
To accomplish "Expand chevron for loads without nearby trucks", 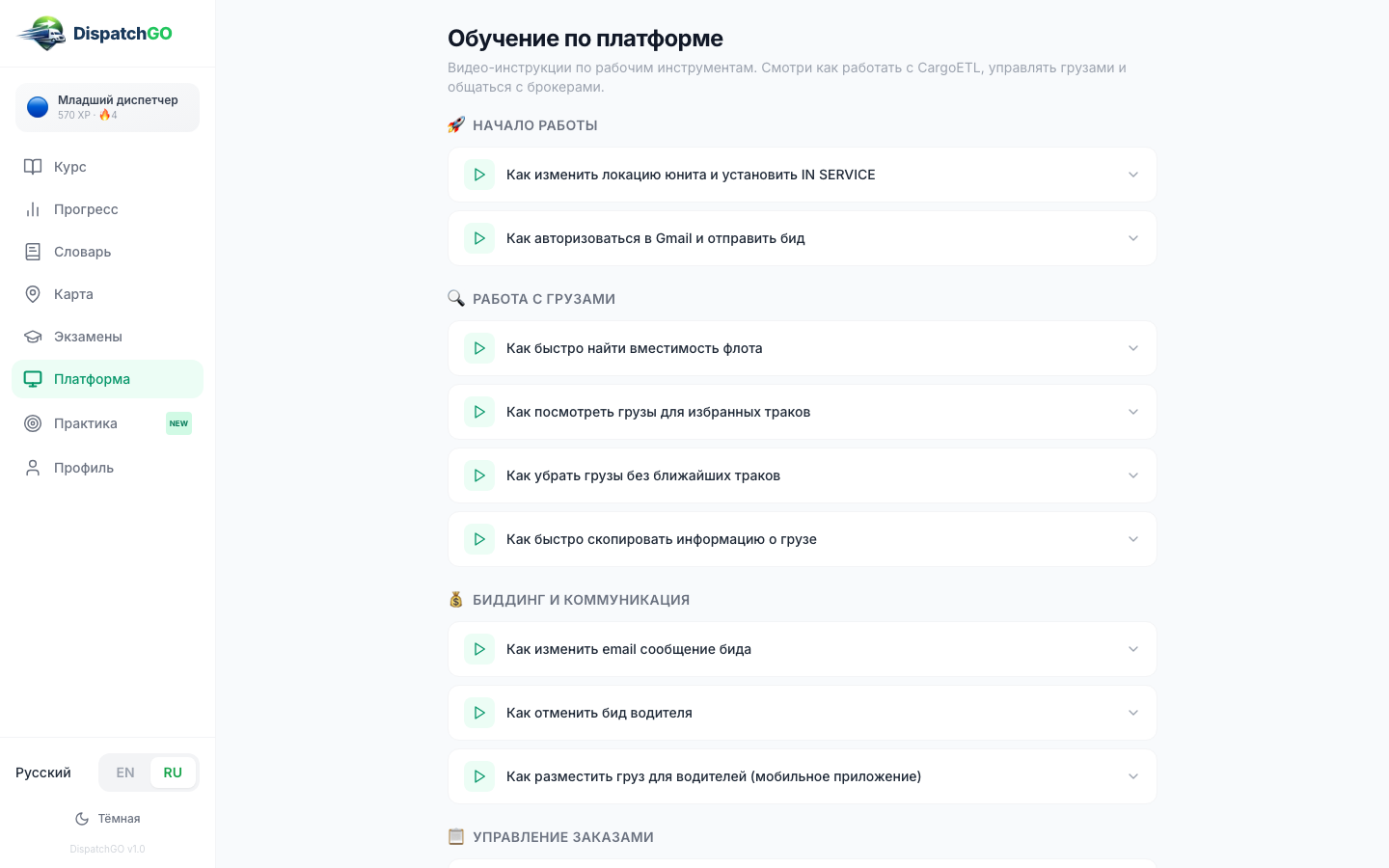I will point(1133,475).
